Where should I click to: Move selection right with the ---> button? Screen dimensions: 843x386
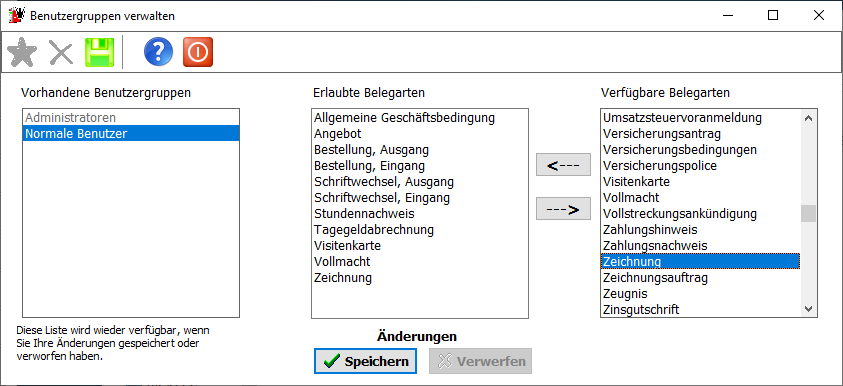(x=563, y=209)
